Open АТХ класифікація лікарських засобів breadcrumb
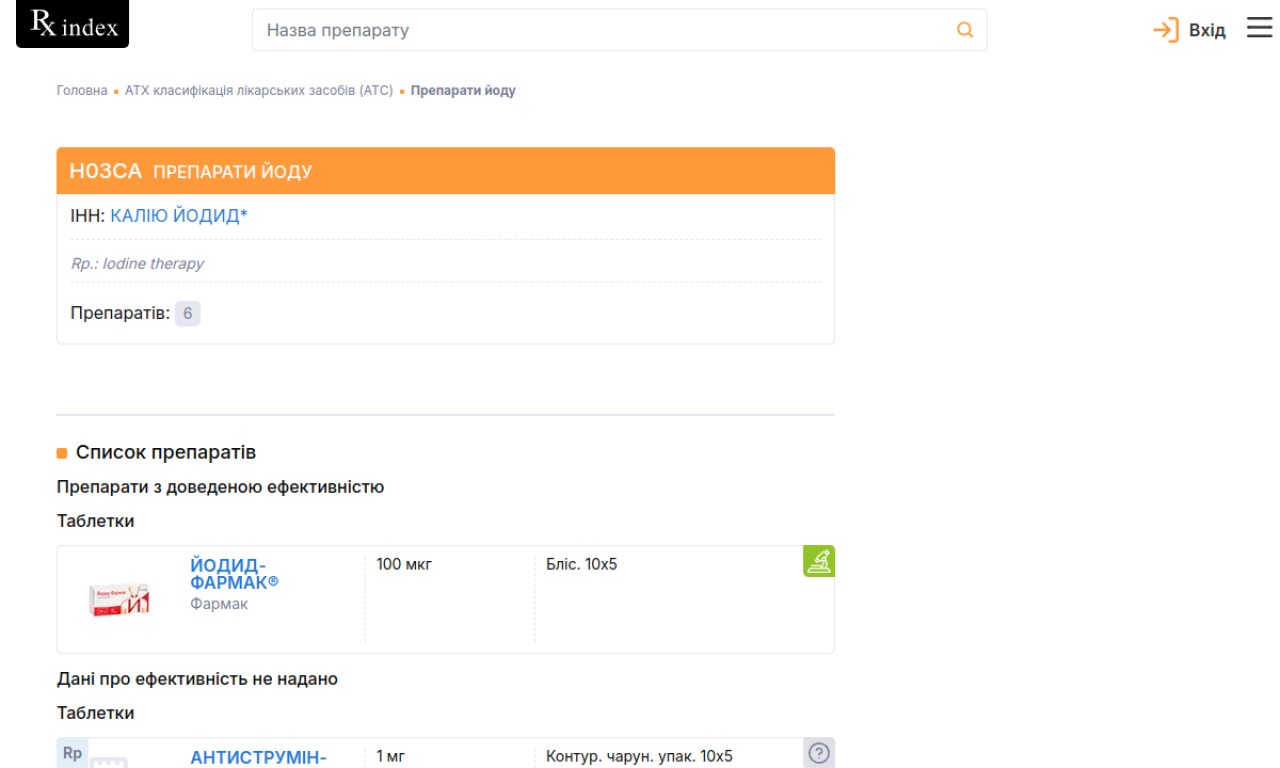 (259, 90)
